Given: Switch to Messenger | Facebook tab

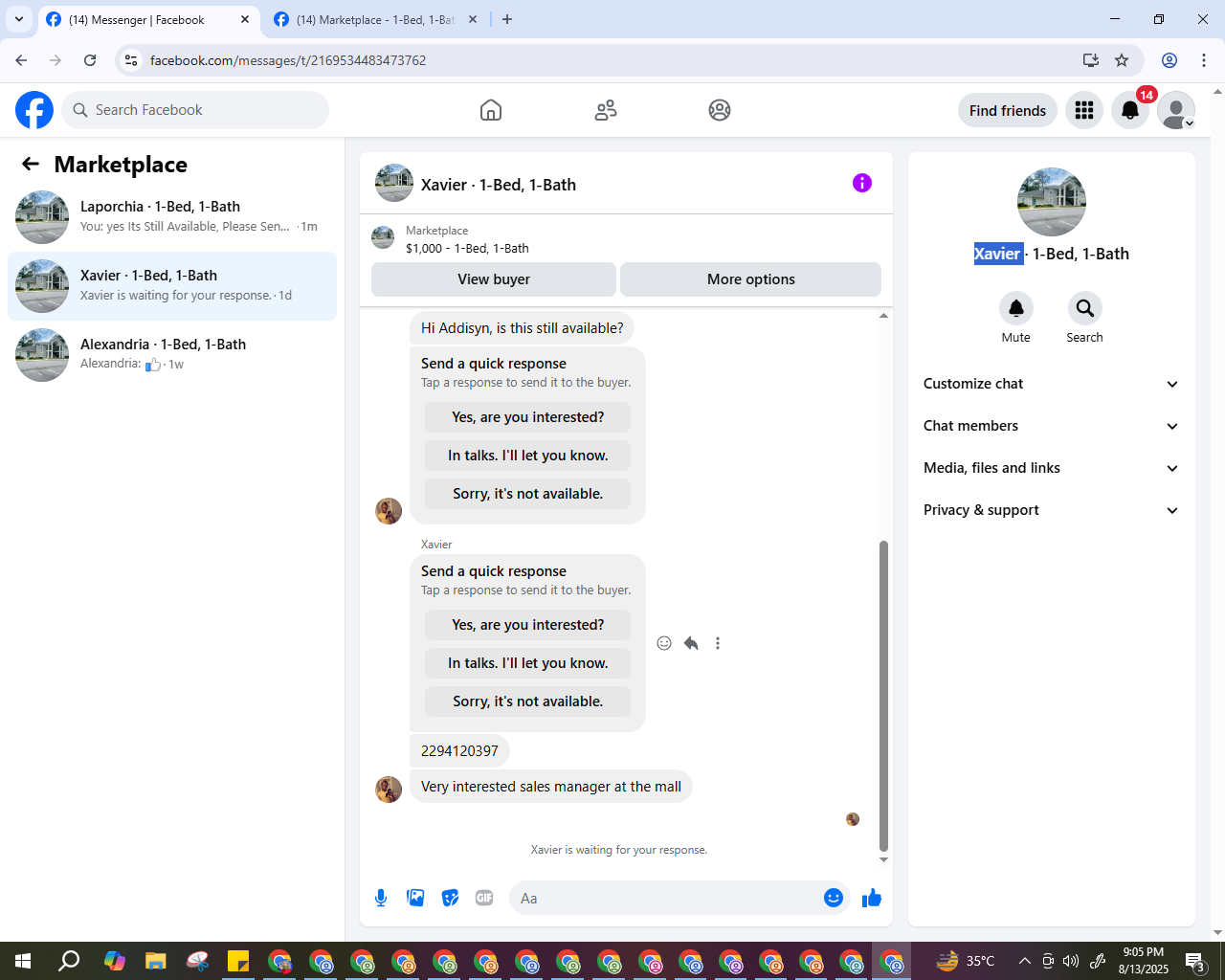Looking at the screenshot, I should [x=148, y=19].
